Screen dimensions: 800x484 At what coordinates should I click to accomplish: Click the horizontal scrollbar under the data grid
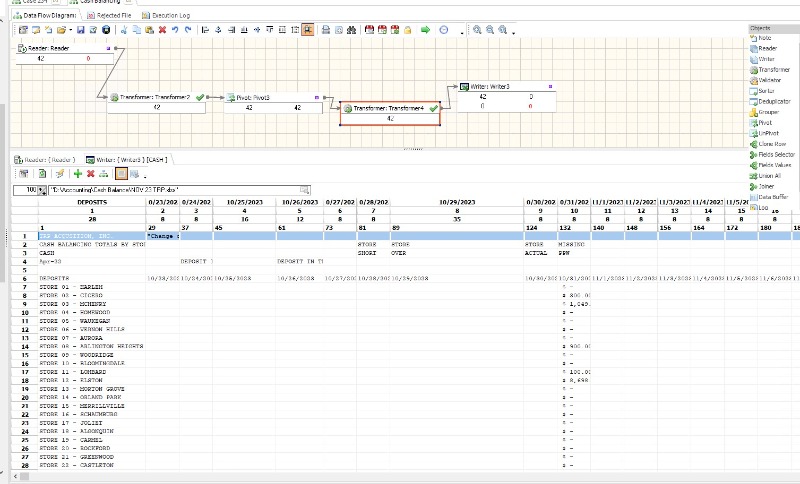(403, 476)
